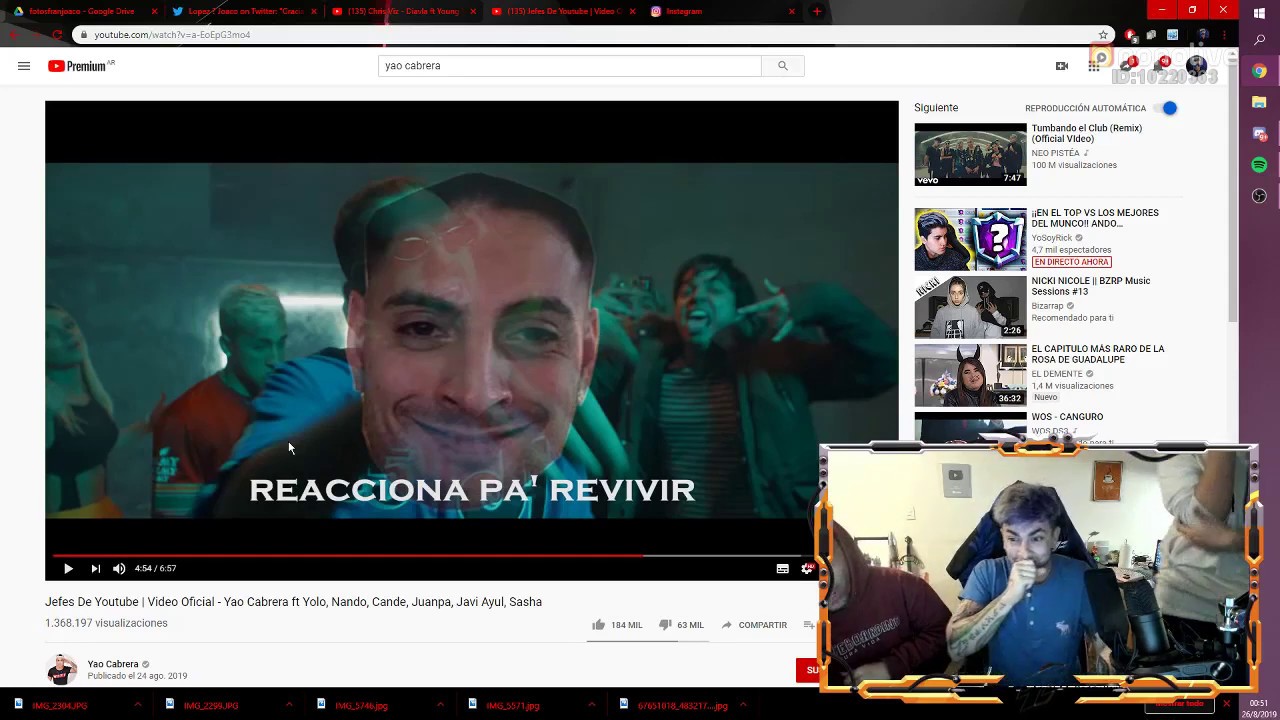This screenshot has height=720, width=1280.
Task: Open downloaded file IMG_2304.JPG
Action: (60, 706)
